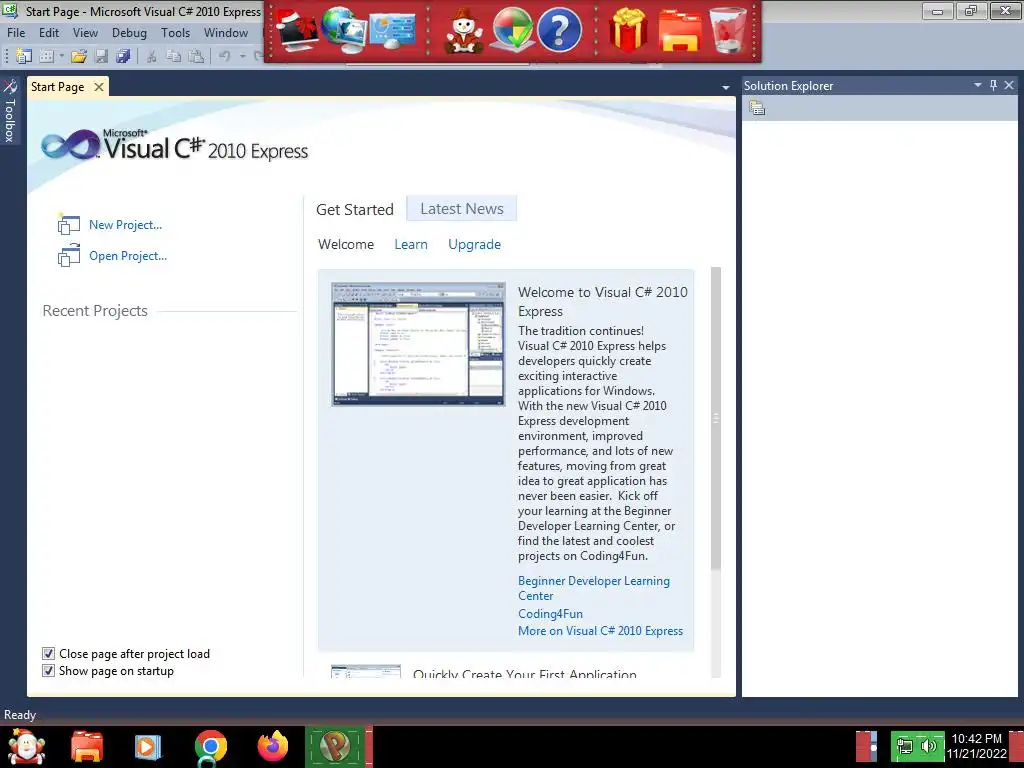Screen dimensions: 1024x768
Task: Click the taskbar clock showing 10:42 PM
Action: point(977,746)
